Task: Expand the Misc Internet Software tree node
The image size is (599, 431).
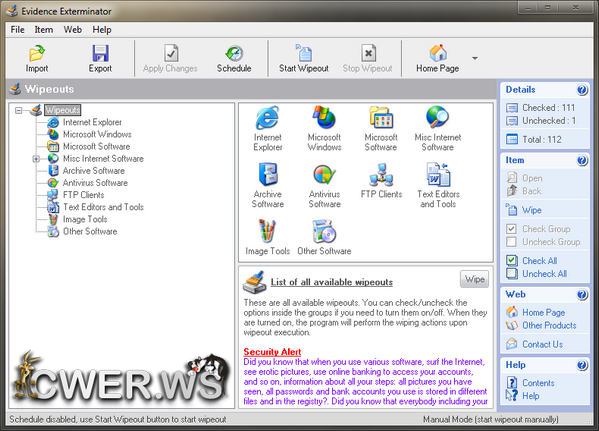Action: (36, 159)
